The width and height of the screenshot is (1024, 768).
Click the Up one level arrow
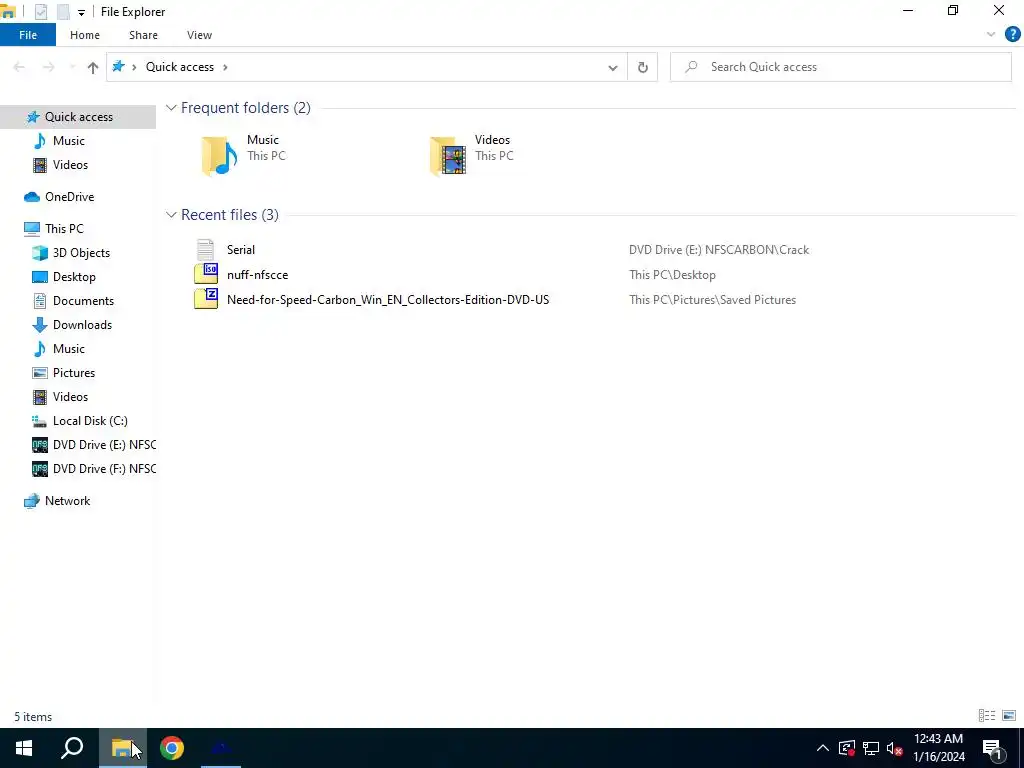click(93, 67)
